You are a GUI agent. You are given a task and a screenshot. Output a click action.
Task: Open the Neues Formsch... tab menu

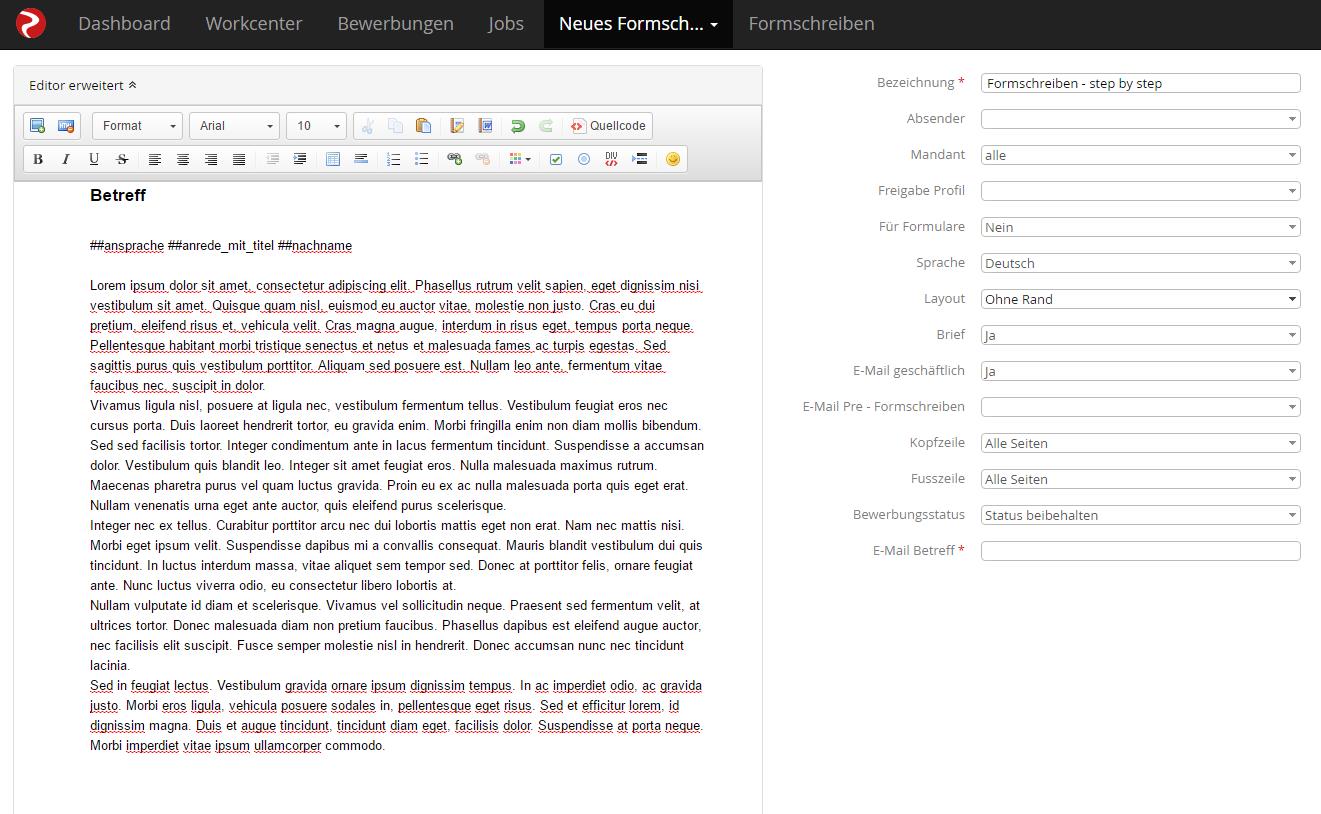638,24
